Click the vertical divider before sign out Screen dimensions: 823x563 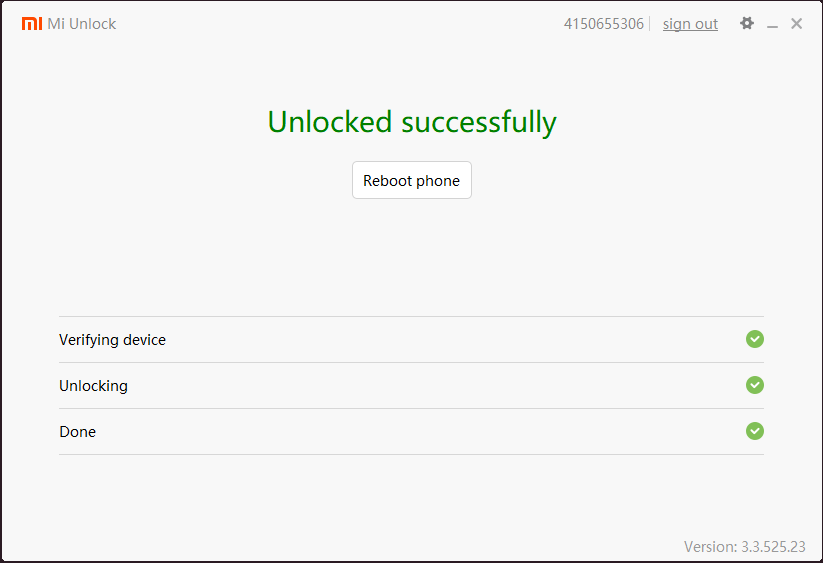[x=650, y=24]
